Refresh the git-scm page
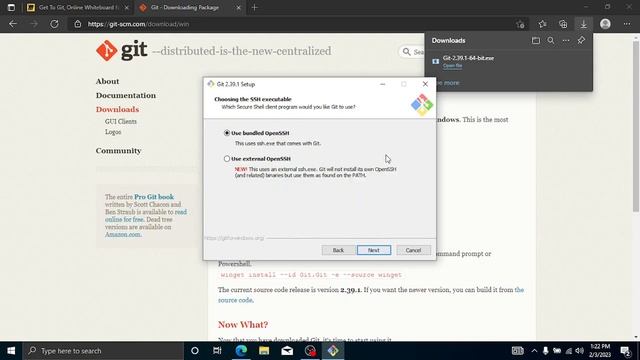640x360 pixels. 54,24
